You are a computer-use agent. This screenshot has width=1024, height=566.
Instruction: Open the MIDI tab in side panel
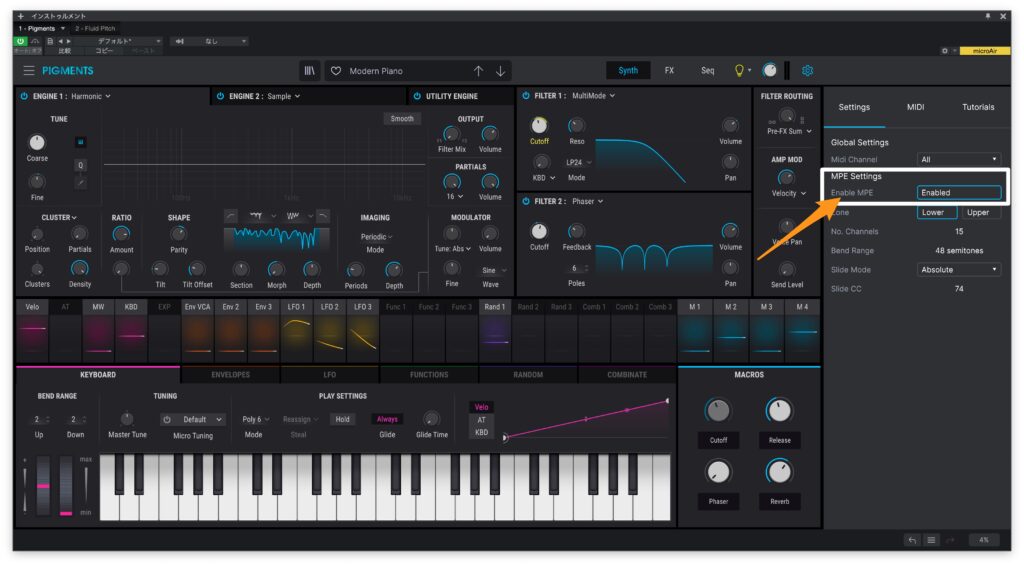(915, 107)
